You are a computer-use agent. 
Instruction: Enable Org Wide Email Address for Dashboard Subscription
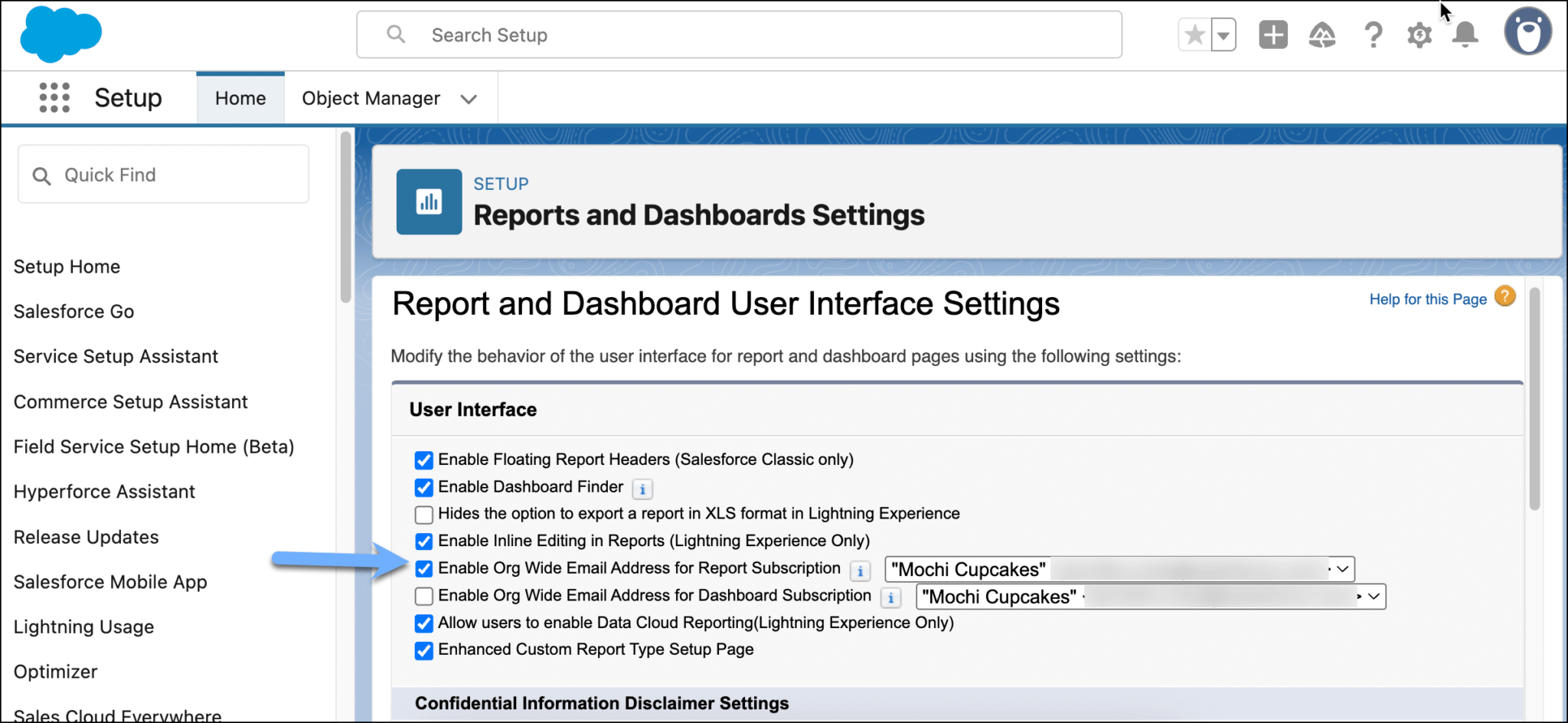click(x=423, y=596)
